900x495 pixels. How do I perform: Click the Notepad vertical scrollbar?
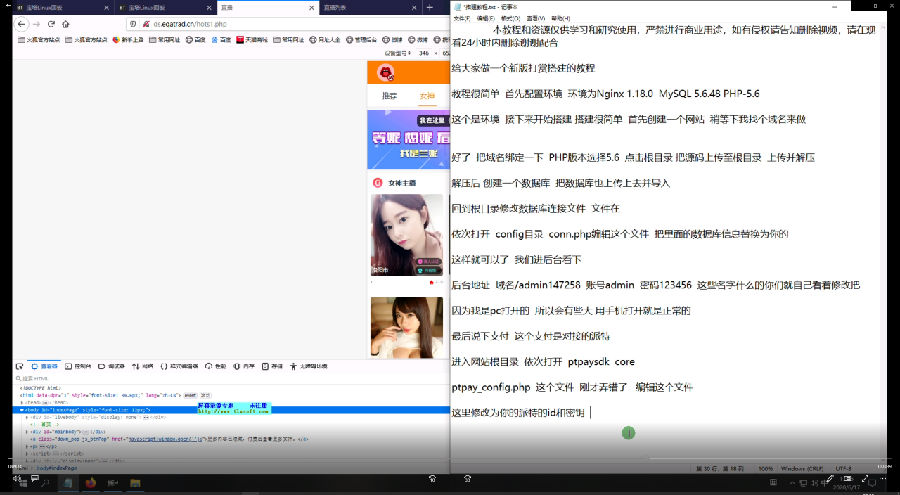pyautogui.click(x=882, y=241)
